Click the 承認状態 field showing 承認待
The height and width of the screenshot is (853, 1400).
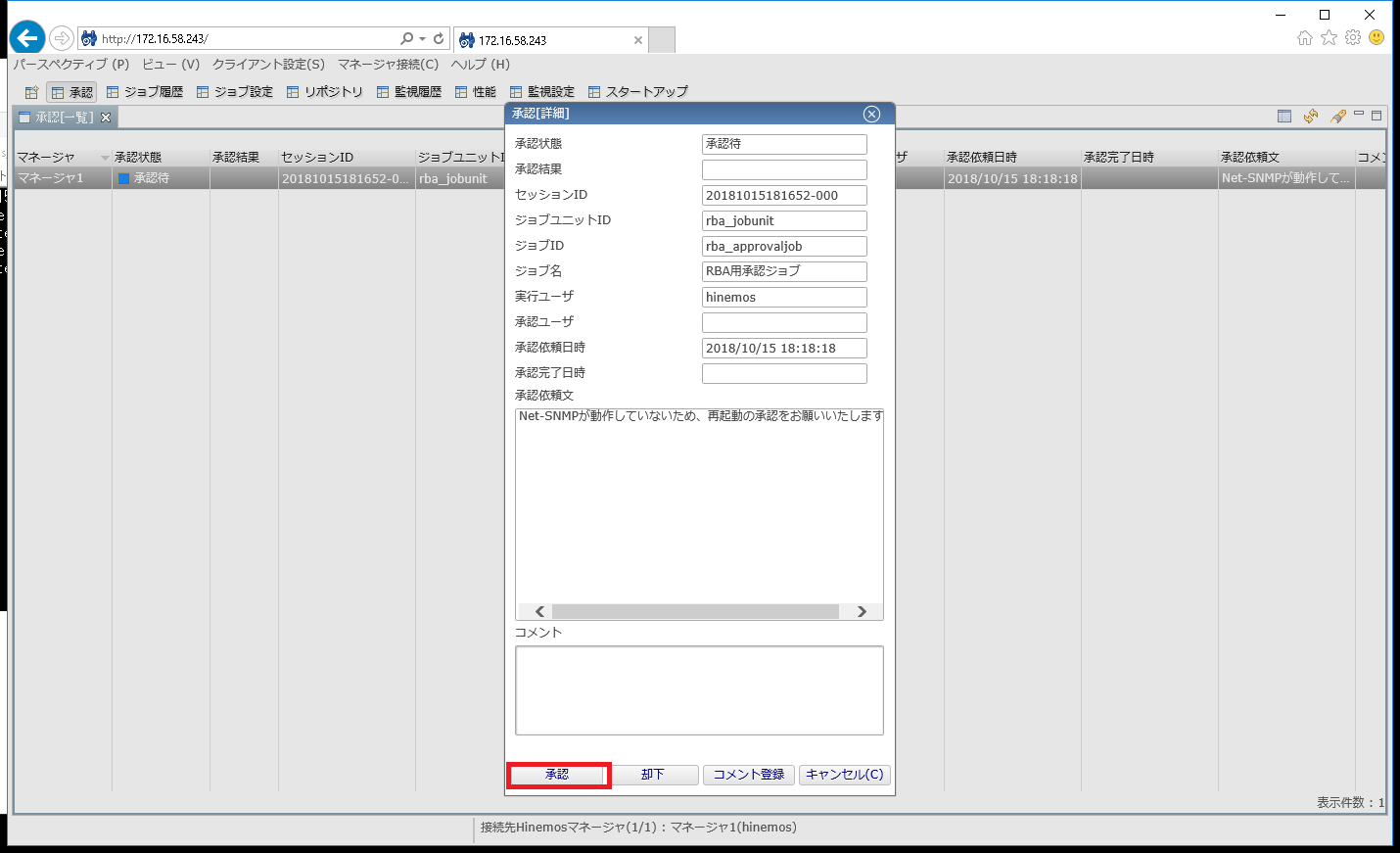(784, 144)
